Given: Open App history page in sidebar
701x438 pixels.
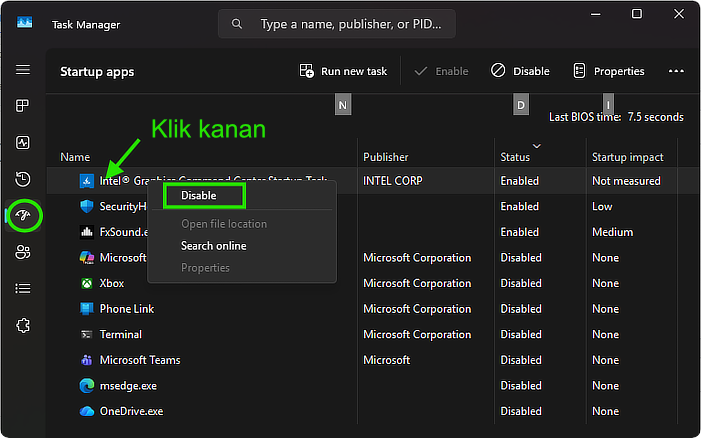Looking at the screenshot, I should [x=23, y=179].
